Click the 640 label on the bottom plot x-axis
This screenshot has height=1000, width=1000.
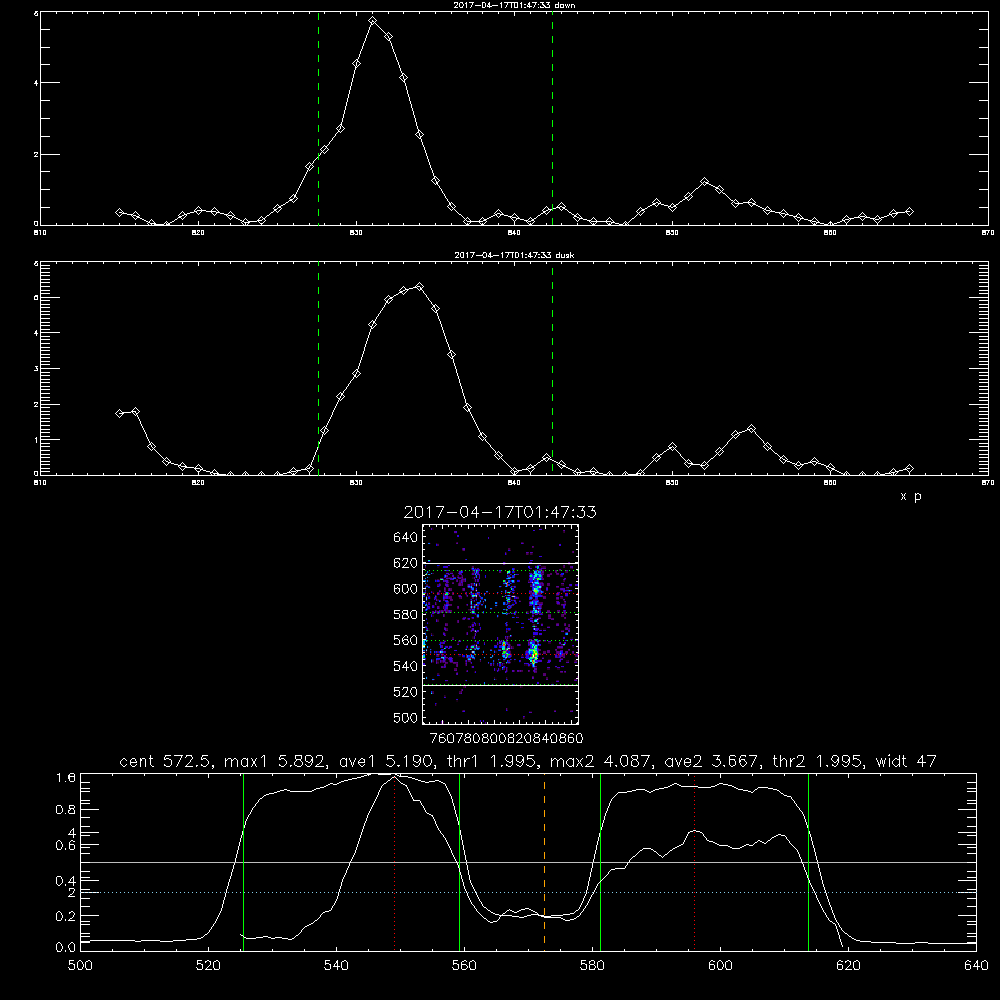[976, 966]
